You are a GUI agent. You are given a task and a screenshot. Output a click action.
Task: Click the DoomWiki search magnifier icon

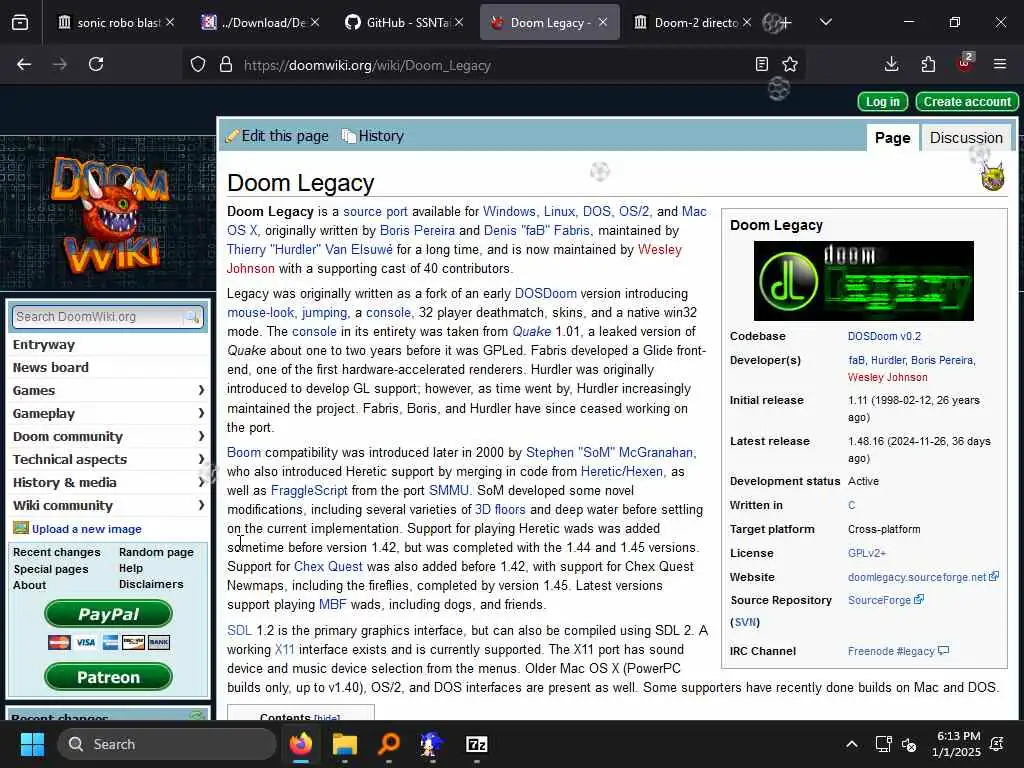pyautogui.click(x=192, y=317)
